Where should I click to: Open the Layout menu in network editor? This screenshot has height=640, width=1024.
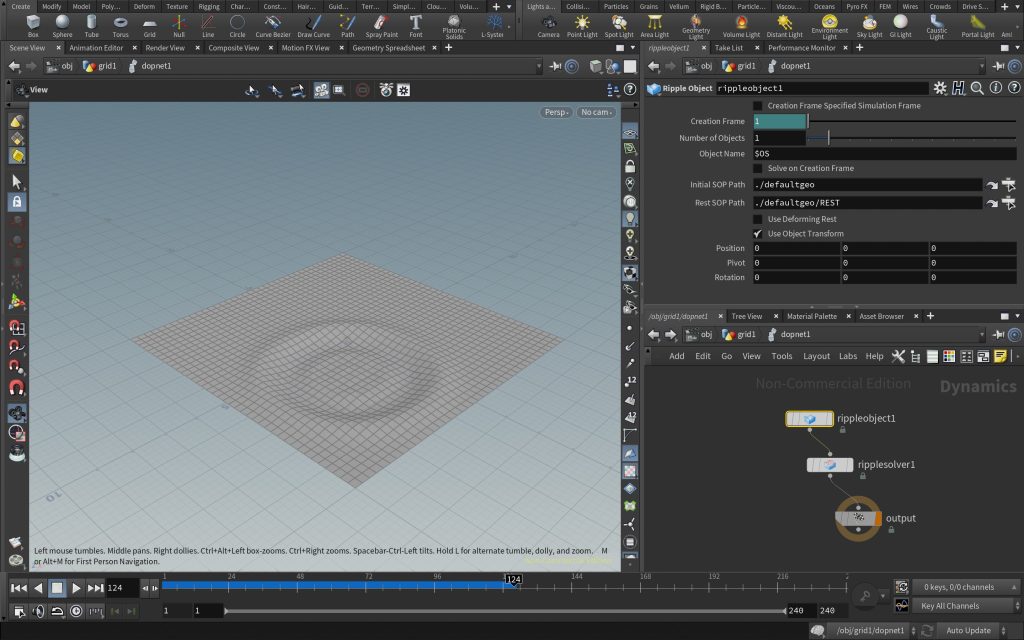click(816, 357)
